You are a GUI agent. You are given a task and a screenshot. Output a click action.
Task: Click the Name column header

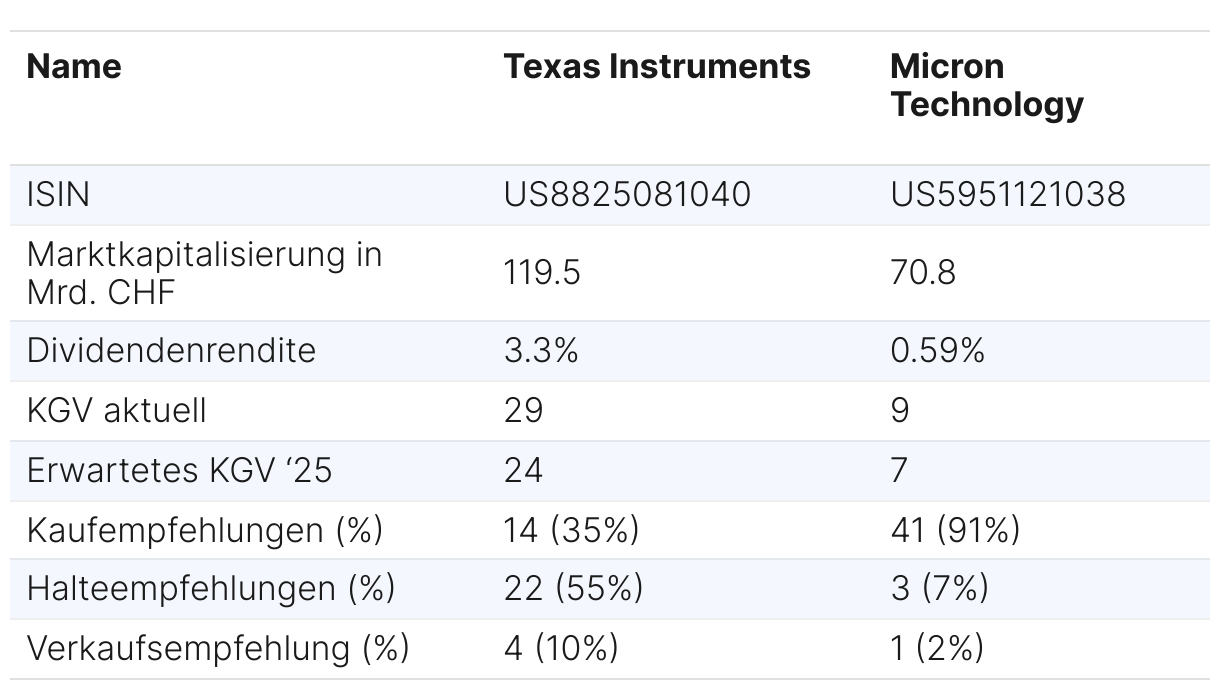(74, 67)
